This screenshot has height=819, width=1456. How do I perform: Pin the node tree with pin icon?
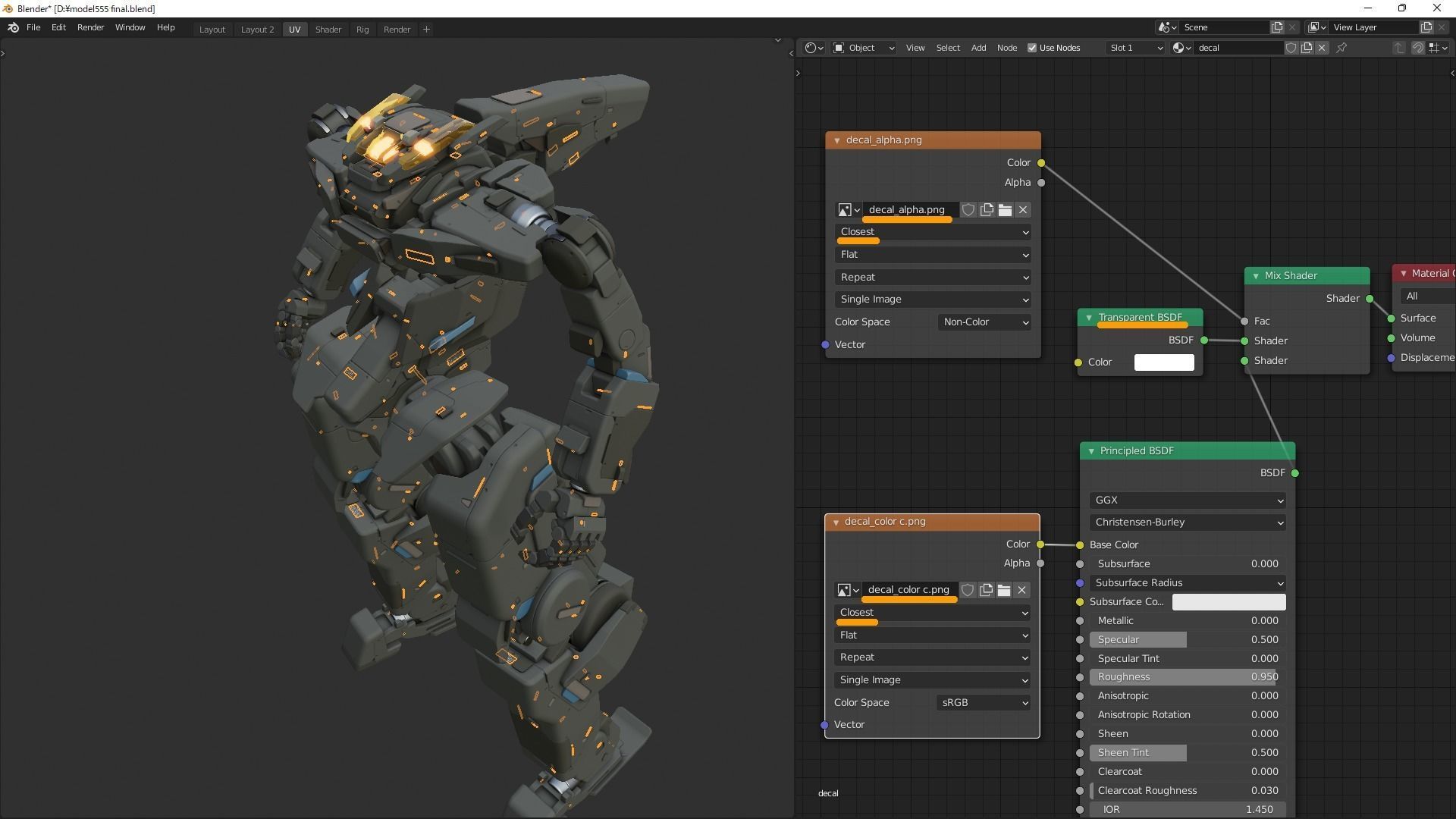point(1341,48)
